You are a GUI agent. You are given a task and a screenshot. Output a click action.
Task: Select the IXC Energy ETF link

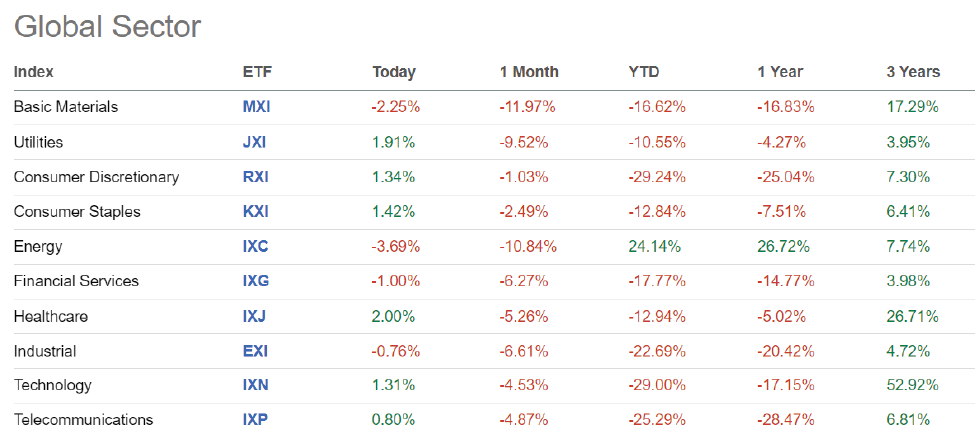tap(255, 246)
